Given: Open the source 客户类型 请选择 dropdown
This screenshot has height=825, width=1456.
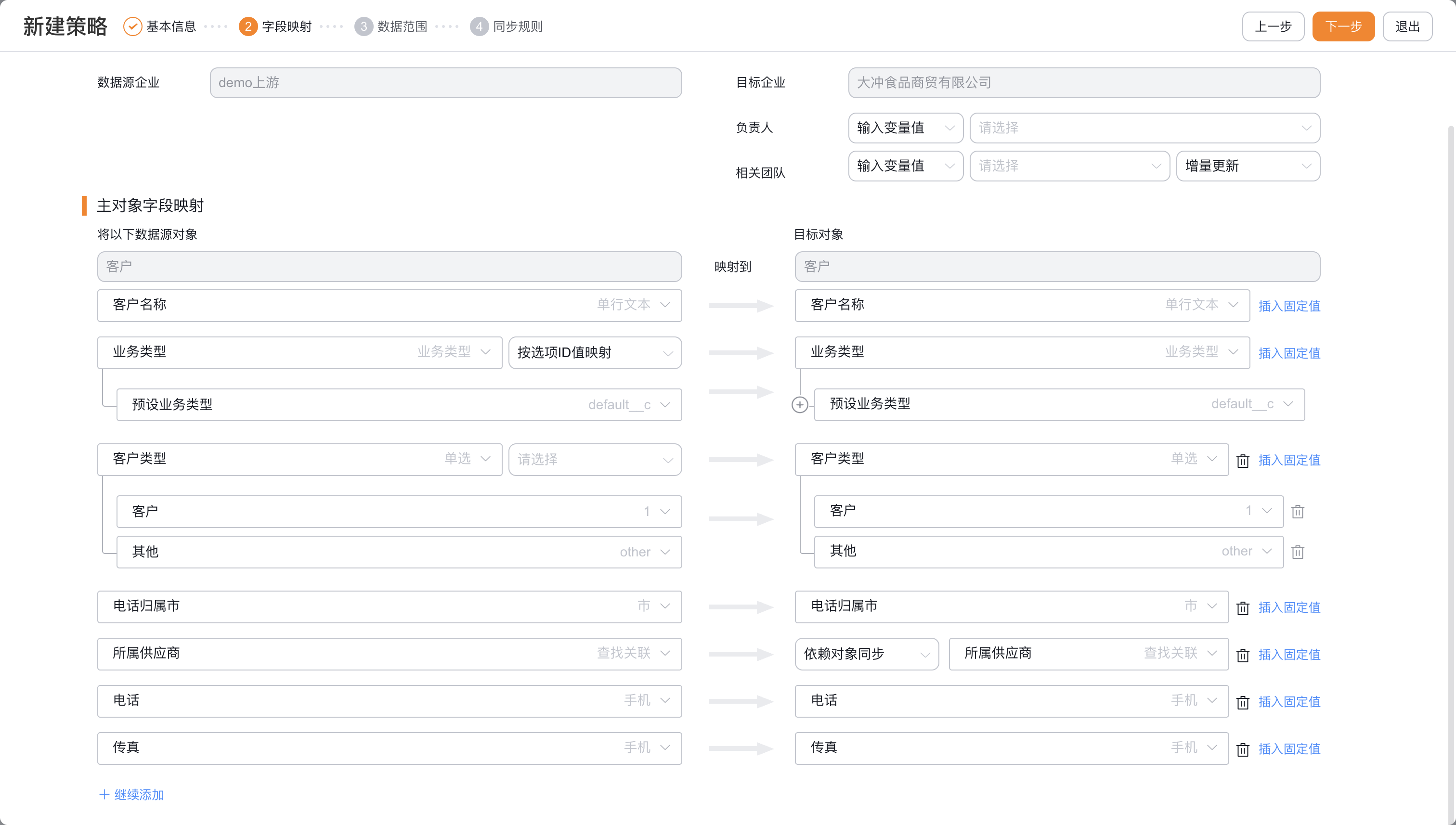Looking at the screenshot, I should [595, 460].
